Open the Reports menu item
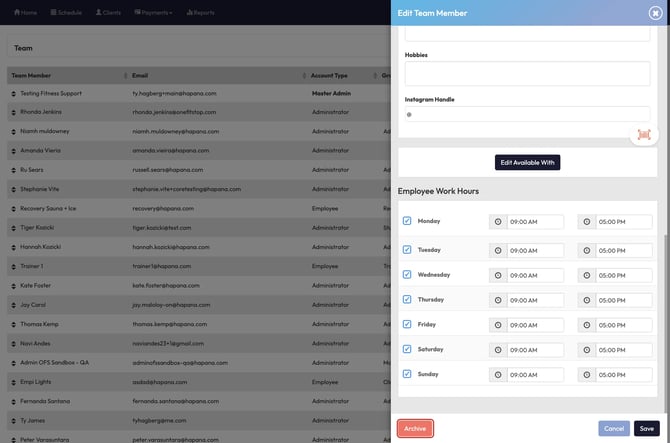Viewport: 670px width, 443px height. tap(200, 13)
